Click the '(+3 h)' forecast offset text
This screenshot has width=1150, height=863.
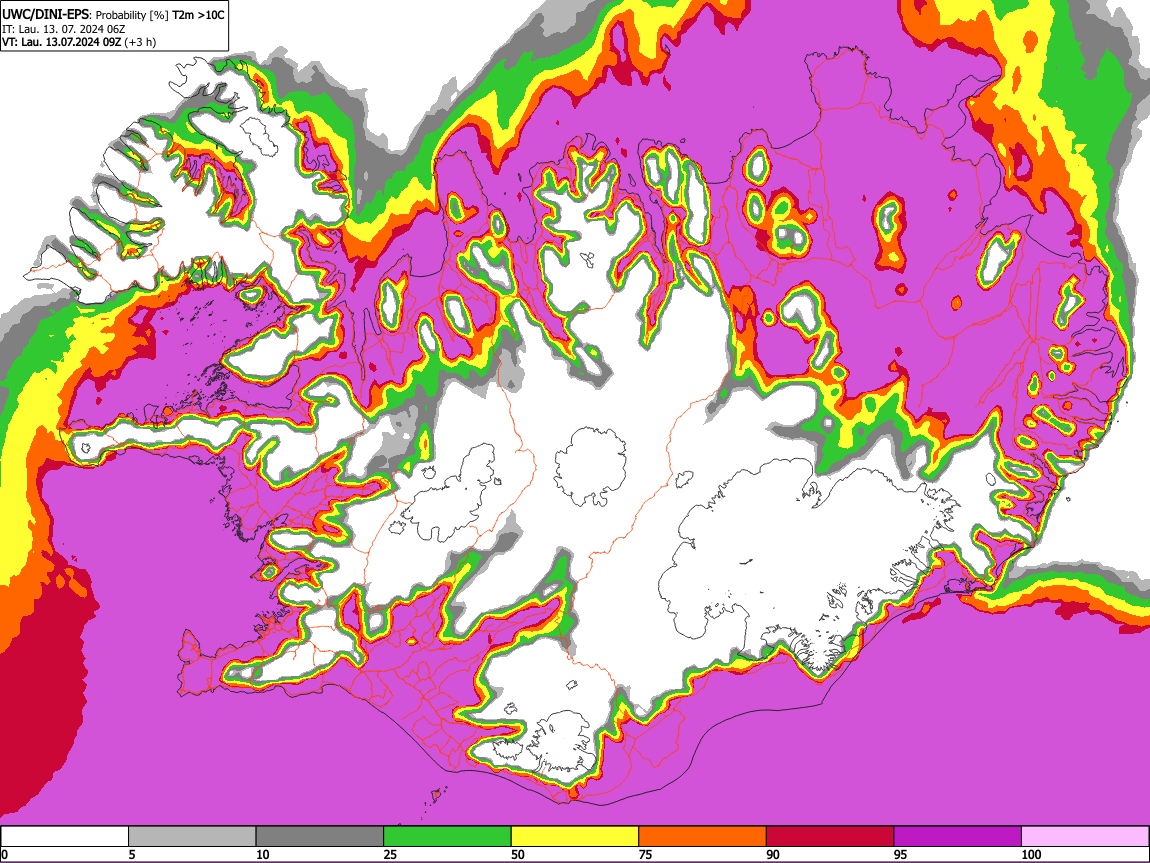click(140, 42)
